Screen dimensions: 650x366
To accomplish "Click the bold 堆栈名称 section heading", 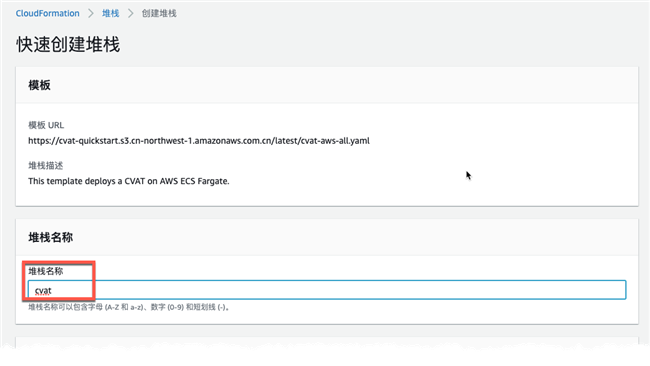I will click(x=51, y=238).
